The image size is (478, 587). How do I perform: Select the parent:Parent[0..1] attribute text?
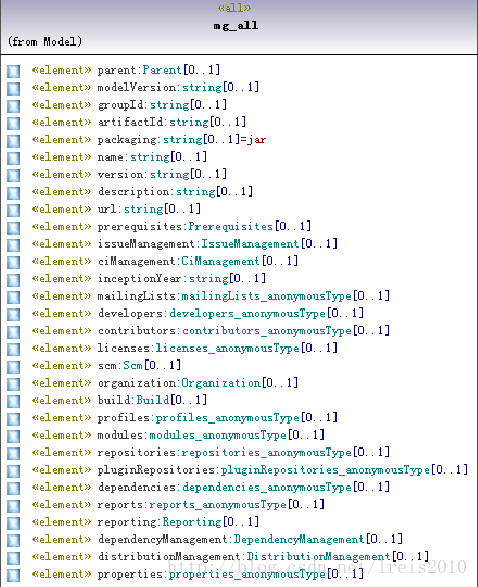pyautogui.click(x=159, y=70)
